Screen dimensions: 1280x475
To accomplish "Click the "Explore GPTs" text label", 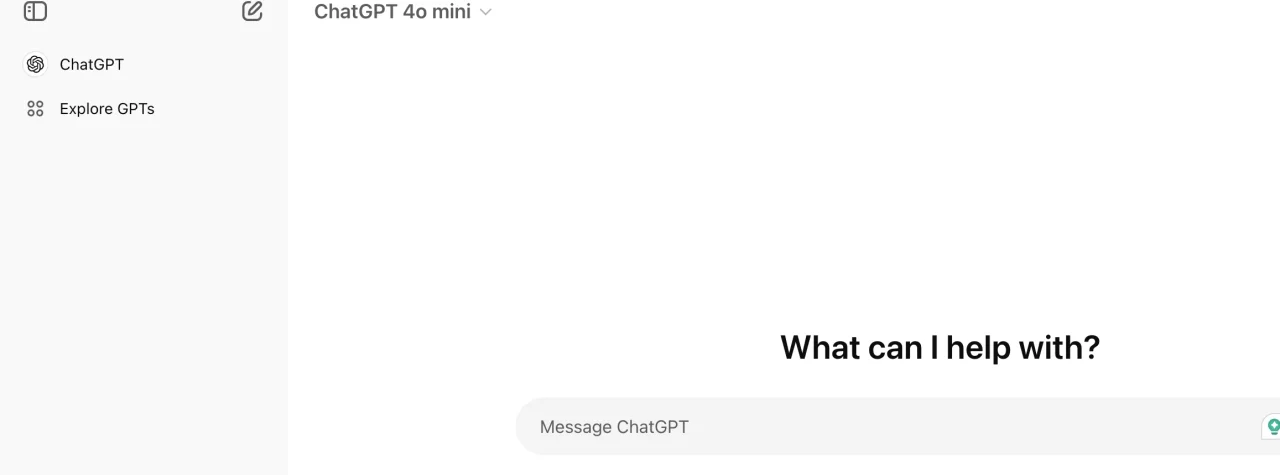I will 107,108.
